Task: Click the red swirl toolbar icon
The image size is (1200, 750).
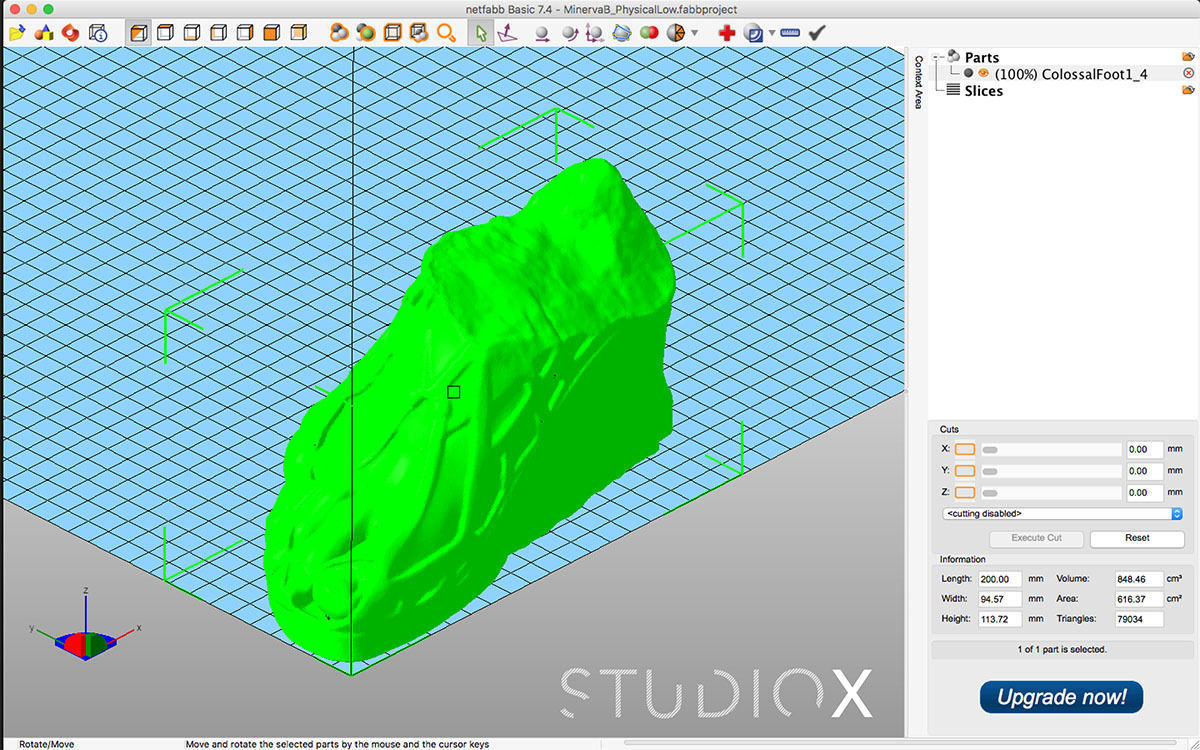Action: point(70,33)
